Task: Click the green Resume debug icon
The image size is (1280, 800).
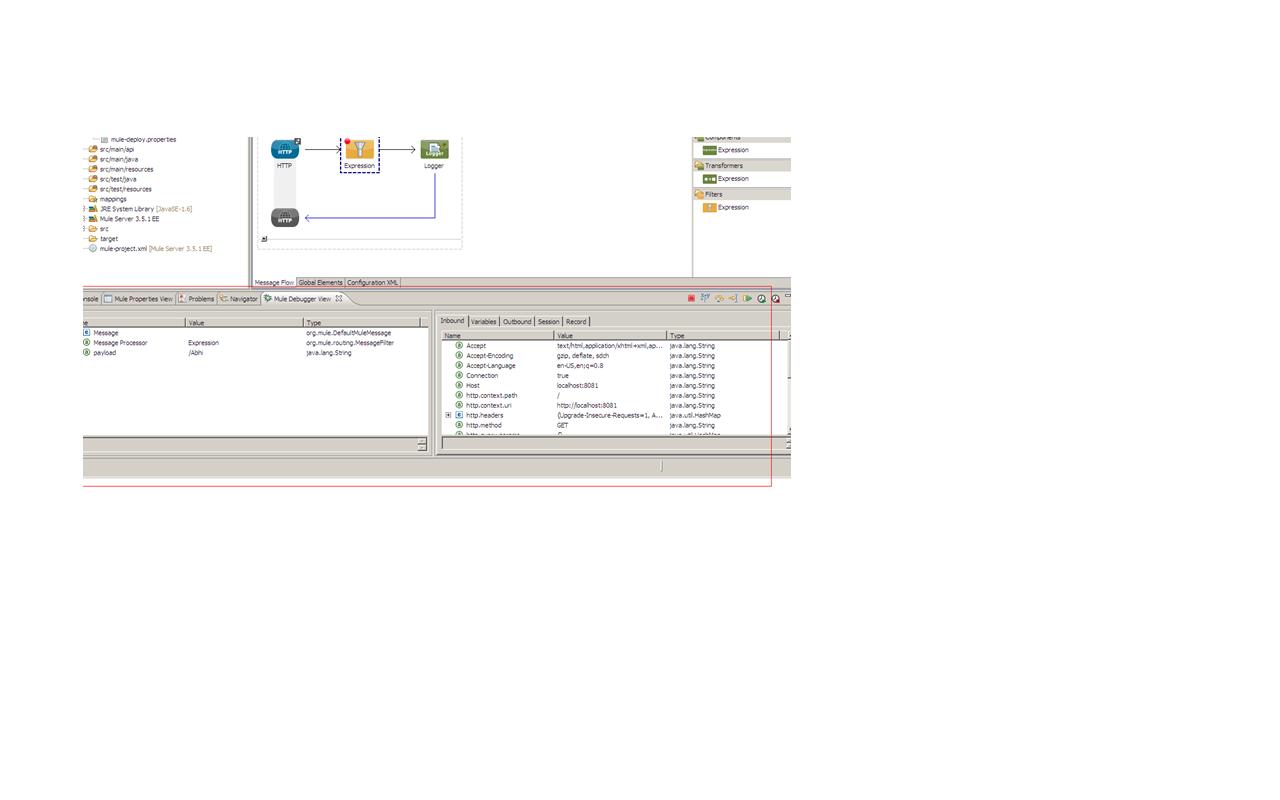Action: 747,298
